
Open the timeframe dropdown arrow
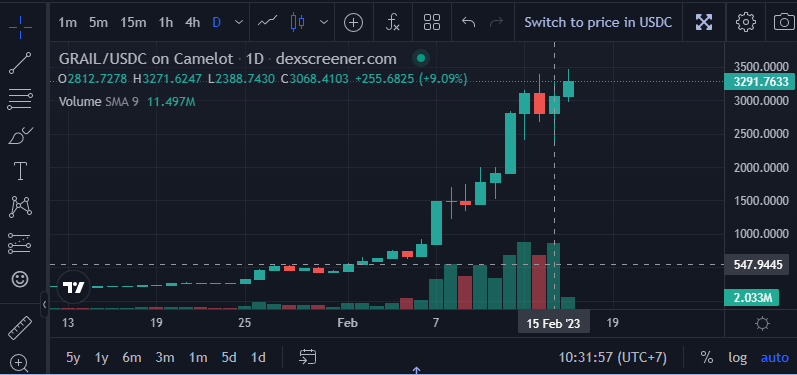click(239, 22)
